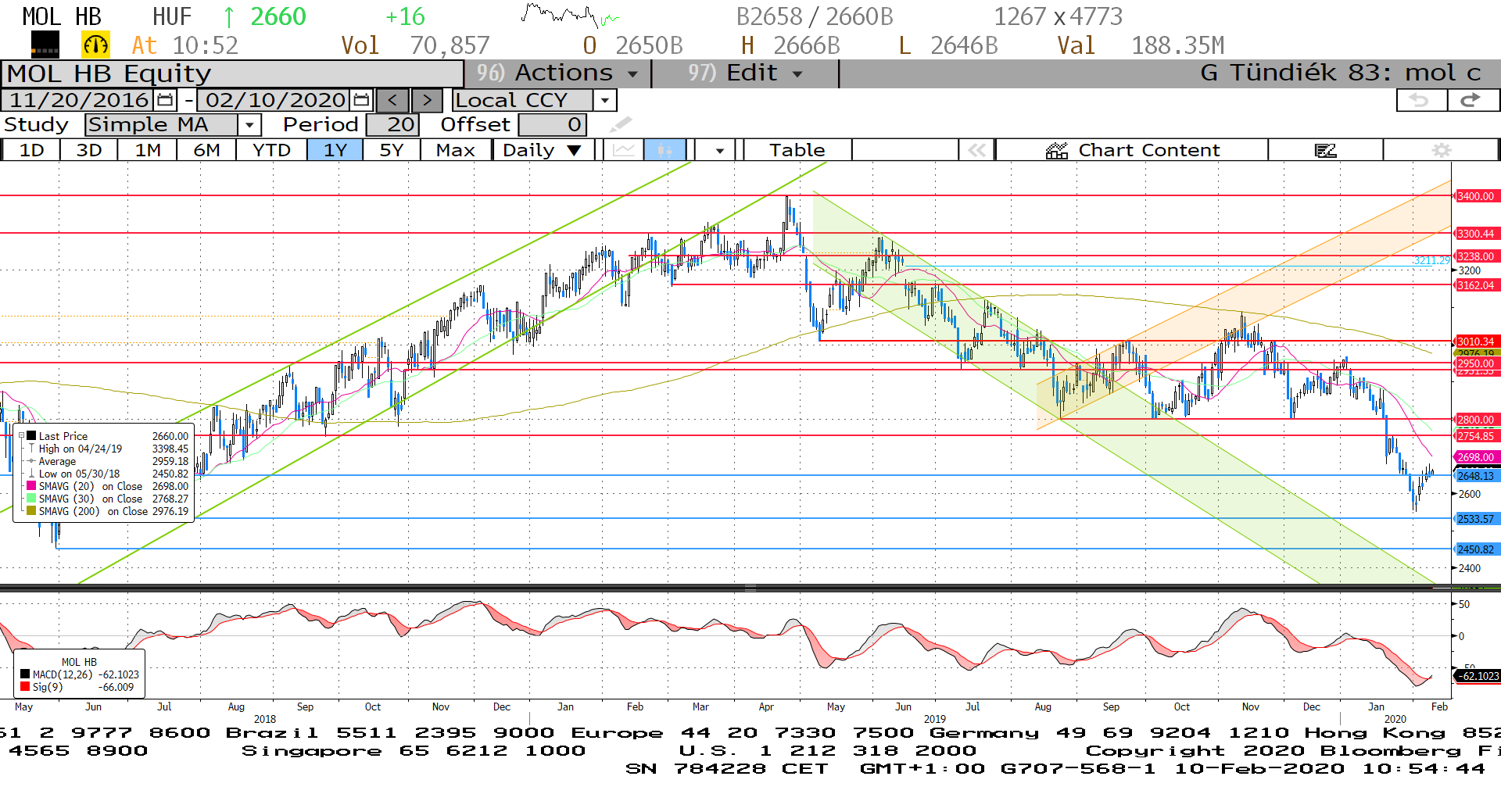
Task: Open the 97) Edit menu
Action: click(744, 73)
